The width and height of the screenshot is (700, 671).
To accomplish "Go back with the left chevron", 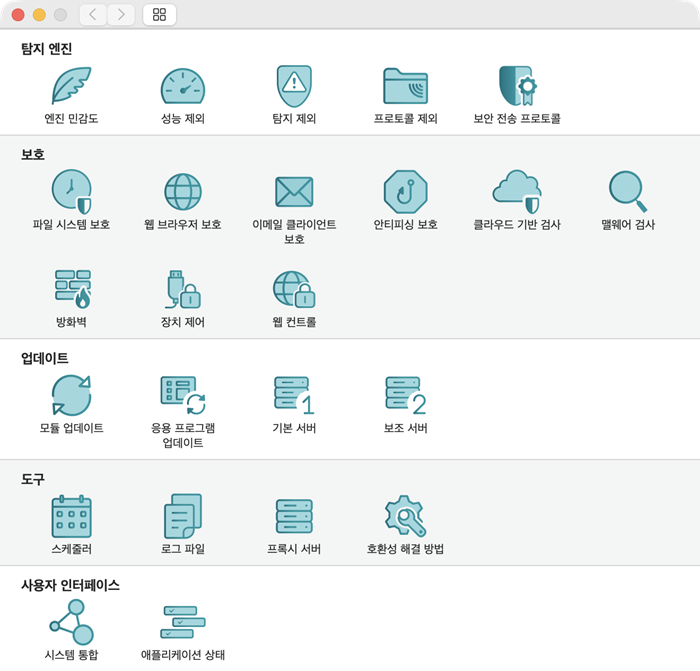I will click(x=93, y=15).
